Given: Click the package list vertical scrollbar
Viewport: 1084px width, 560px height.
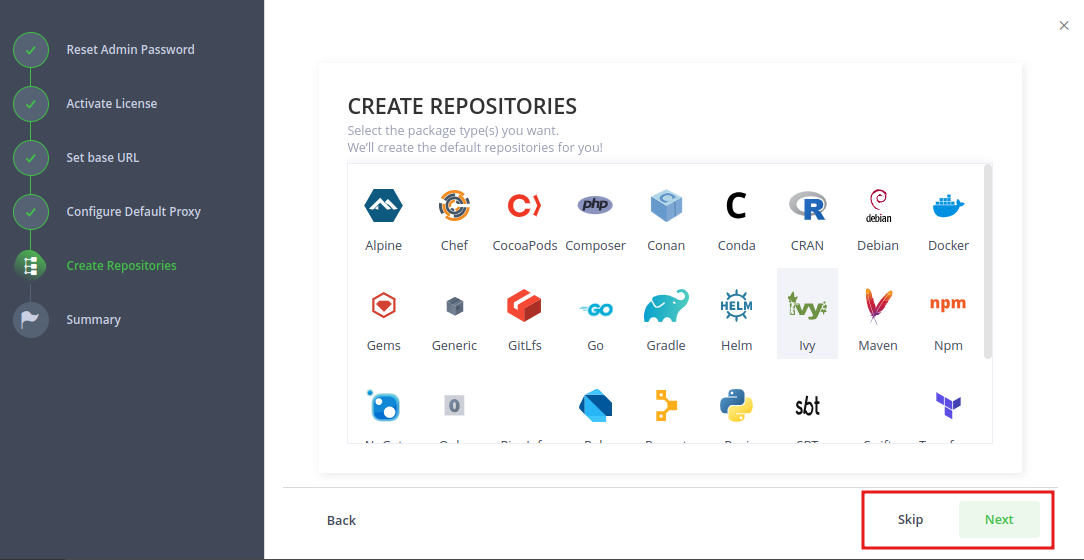Looking at the screenshot, I should (x=988, y=261).
